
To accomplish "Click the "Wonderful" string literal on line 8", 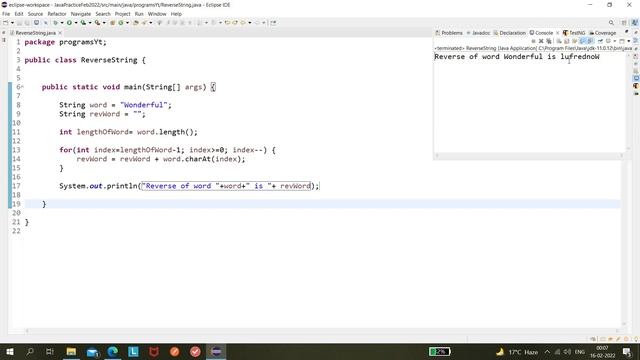I will click(x=144, y=105).
